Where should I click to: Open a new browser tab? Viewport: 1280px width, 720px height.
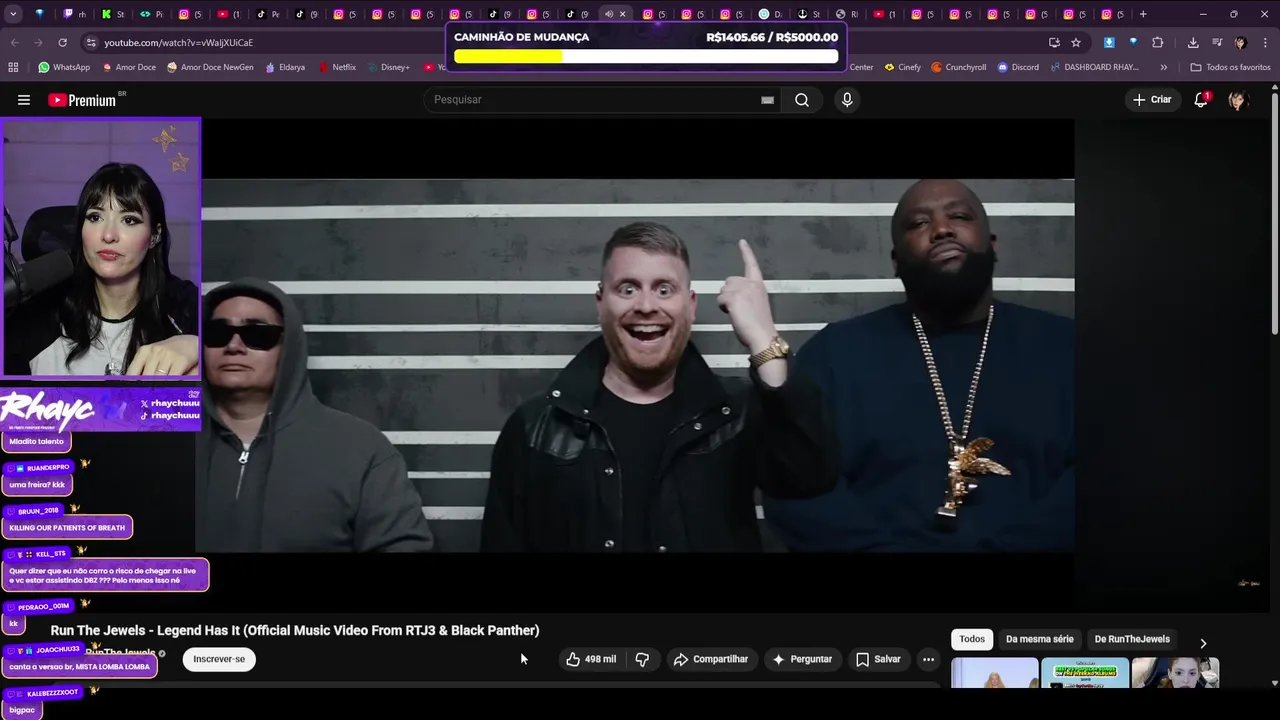[1143, 14]
